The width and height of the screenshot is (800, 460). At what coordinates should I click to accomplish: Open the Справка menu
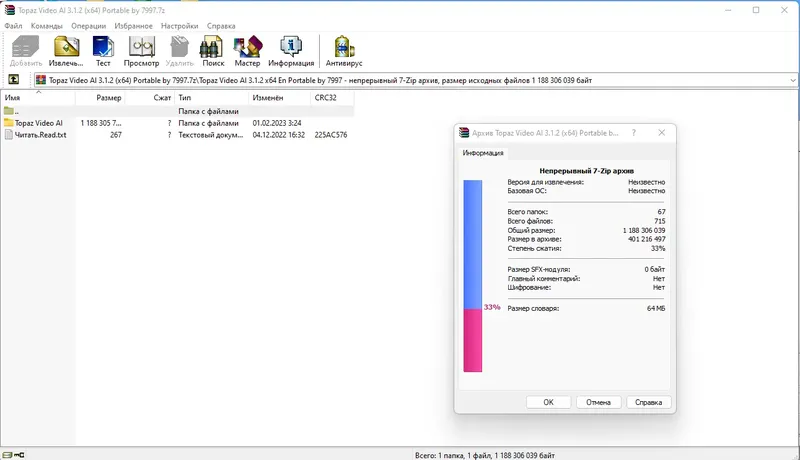[x=221, y=25]
